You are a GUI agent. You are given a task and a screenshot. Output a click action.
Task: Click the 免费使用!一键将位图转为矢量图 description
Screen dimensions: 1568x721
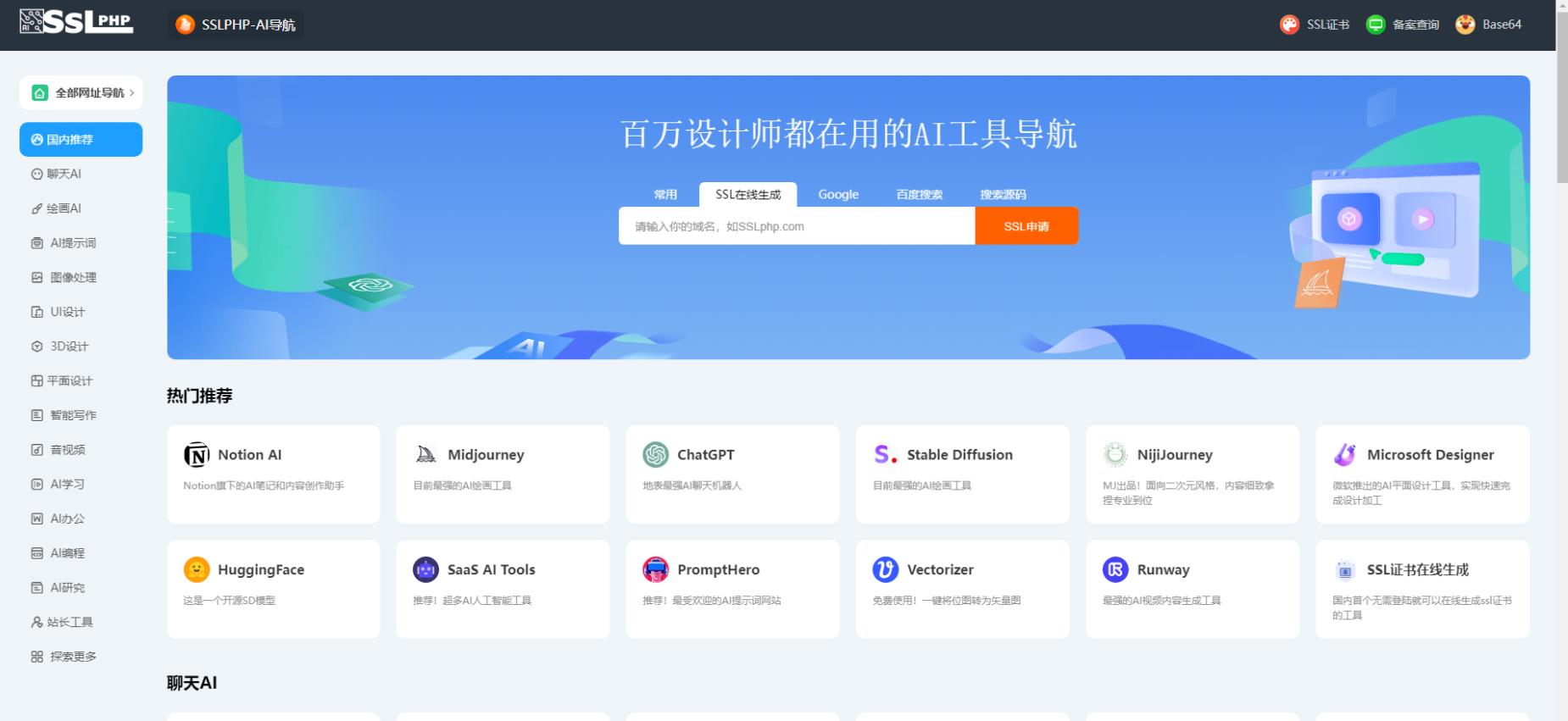[x=947, y=600]
